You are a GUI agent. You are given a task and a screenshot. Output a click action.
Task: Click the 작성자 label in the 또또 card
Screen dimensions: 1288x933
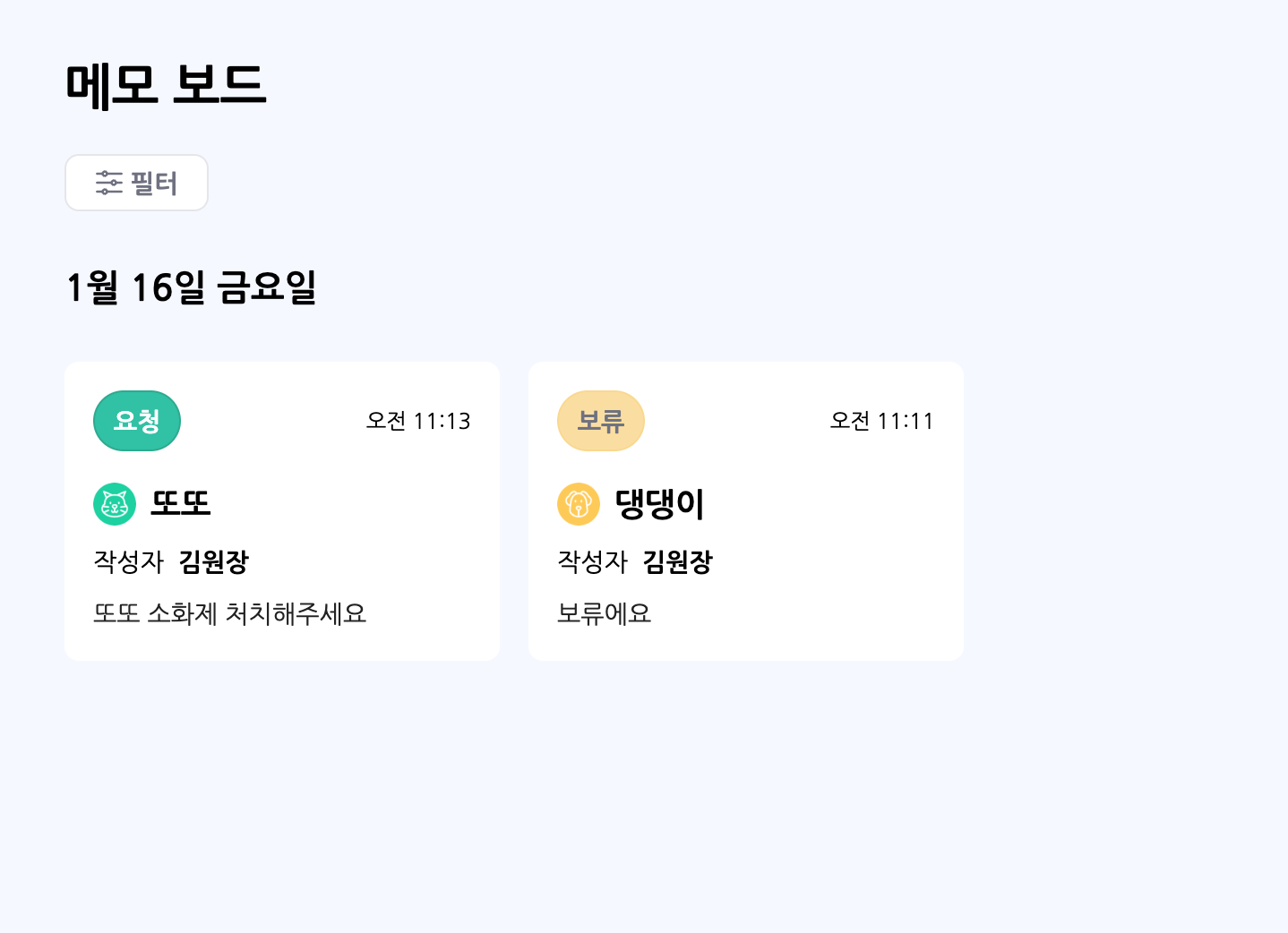129,562
